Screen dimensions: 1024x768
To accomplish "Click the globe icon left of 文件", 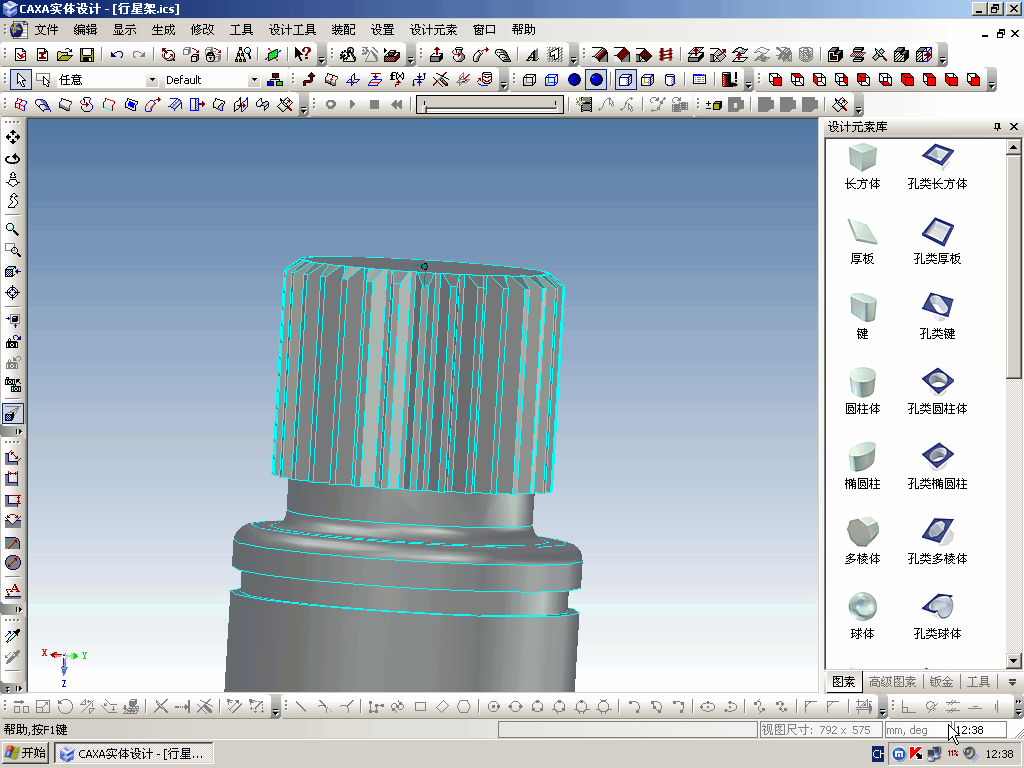I will point(18,30).
